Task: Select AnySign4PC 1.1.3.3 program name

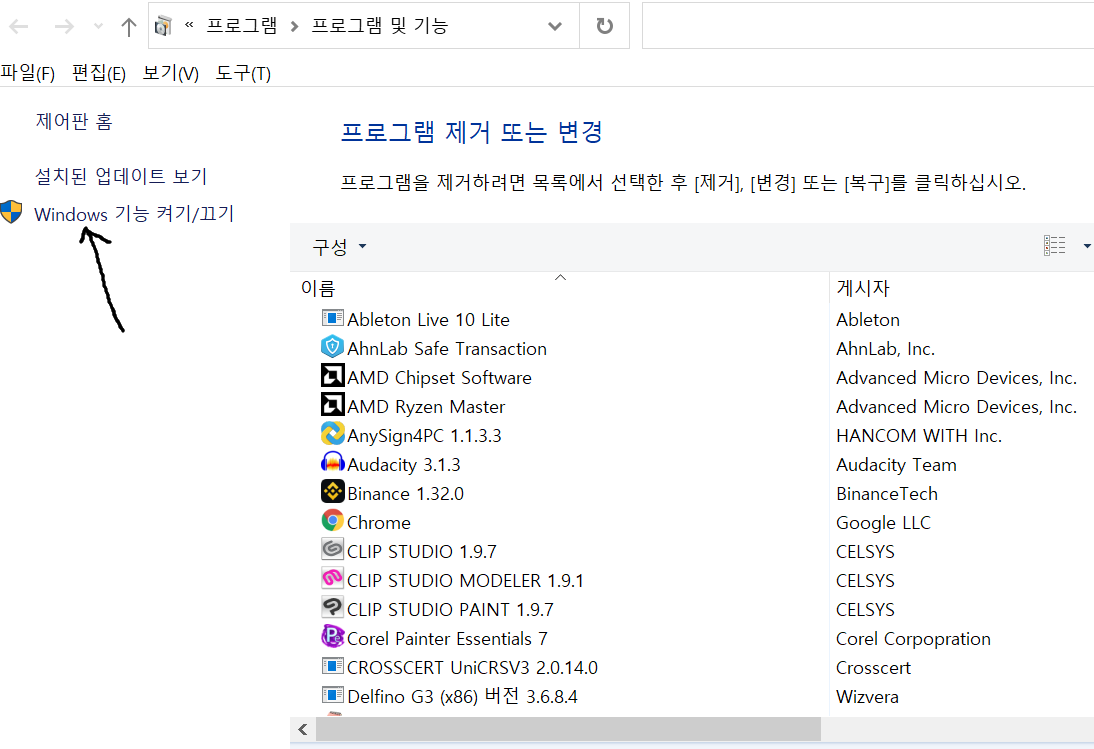Action: point(424,435)
